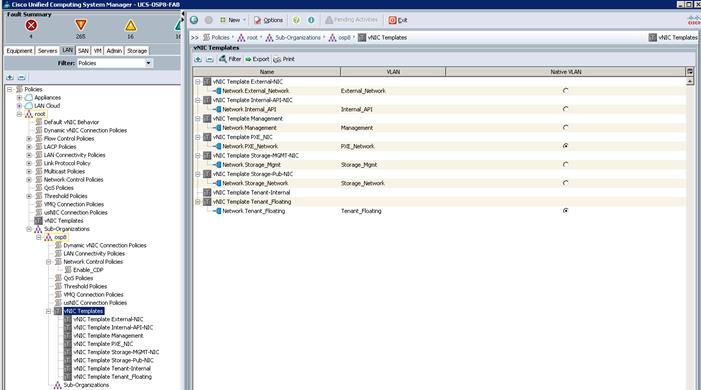The image size is (701, 390).
Task: Click the osp8 organization icon in tree
Action: point(48,237)
